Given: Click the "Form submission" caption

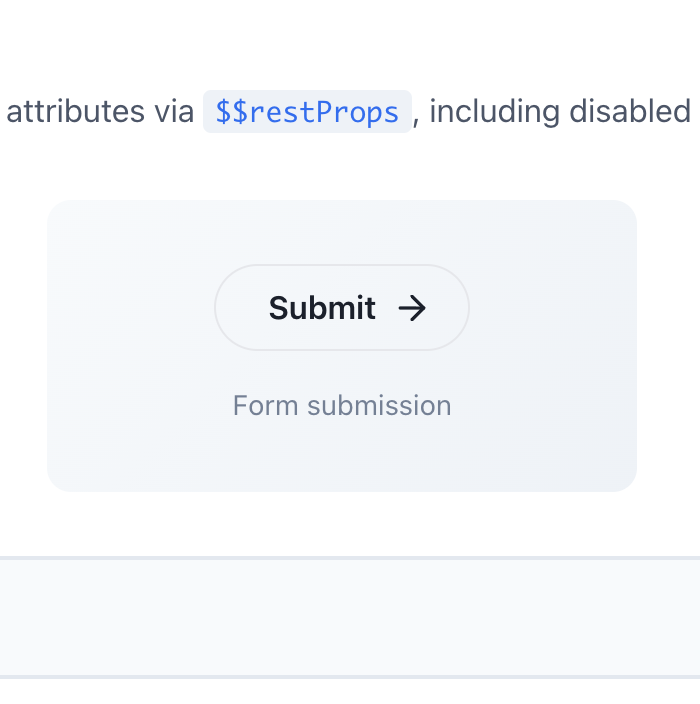Looking at the screenshot, I should [342, 405].
